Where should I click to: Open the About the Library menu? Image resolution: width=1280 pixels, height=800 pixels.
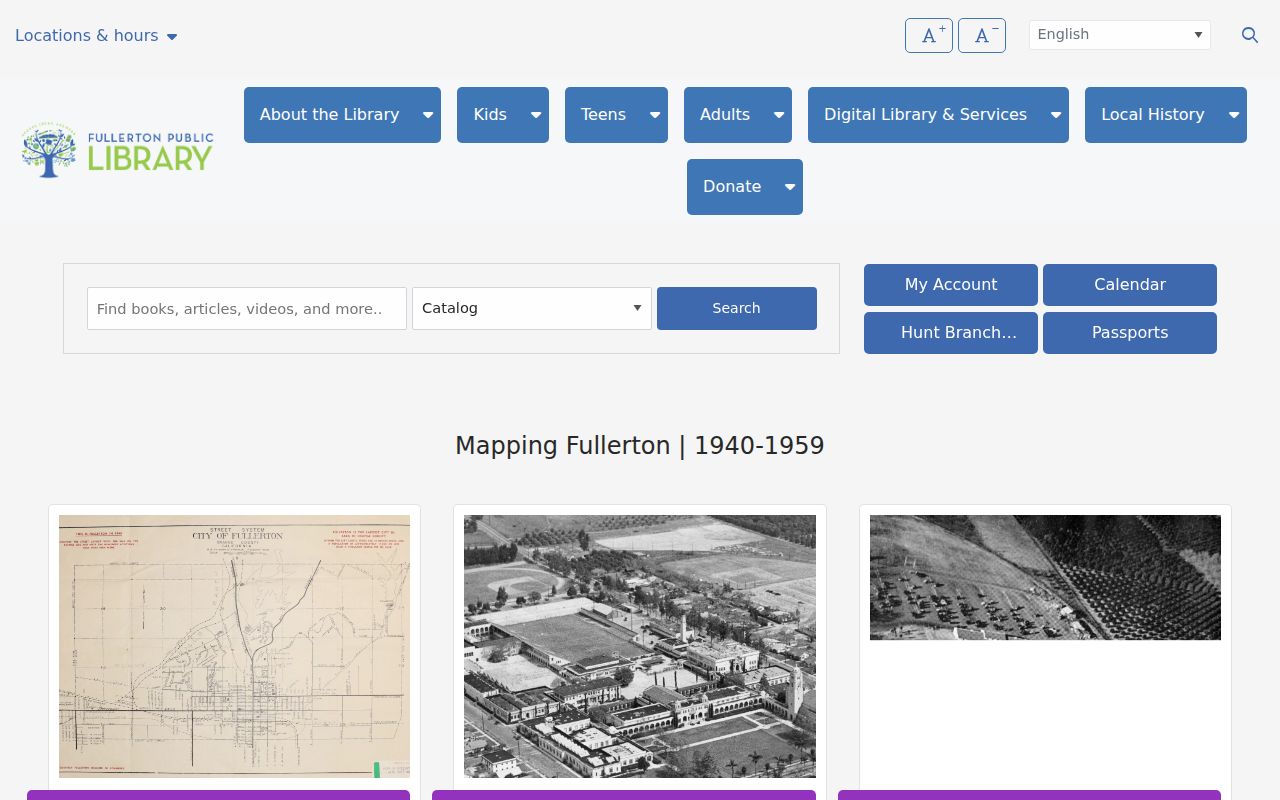[x=330, y=115]
